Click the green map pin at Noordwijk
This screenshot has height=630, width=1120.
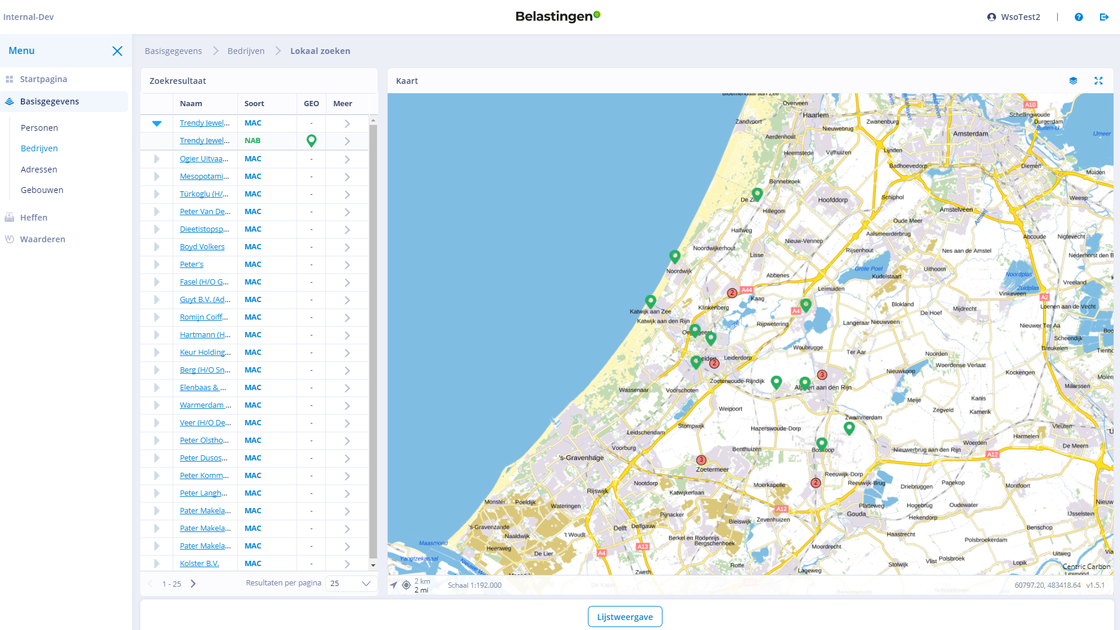675,256
